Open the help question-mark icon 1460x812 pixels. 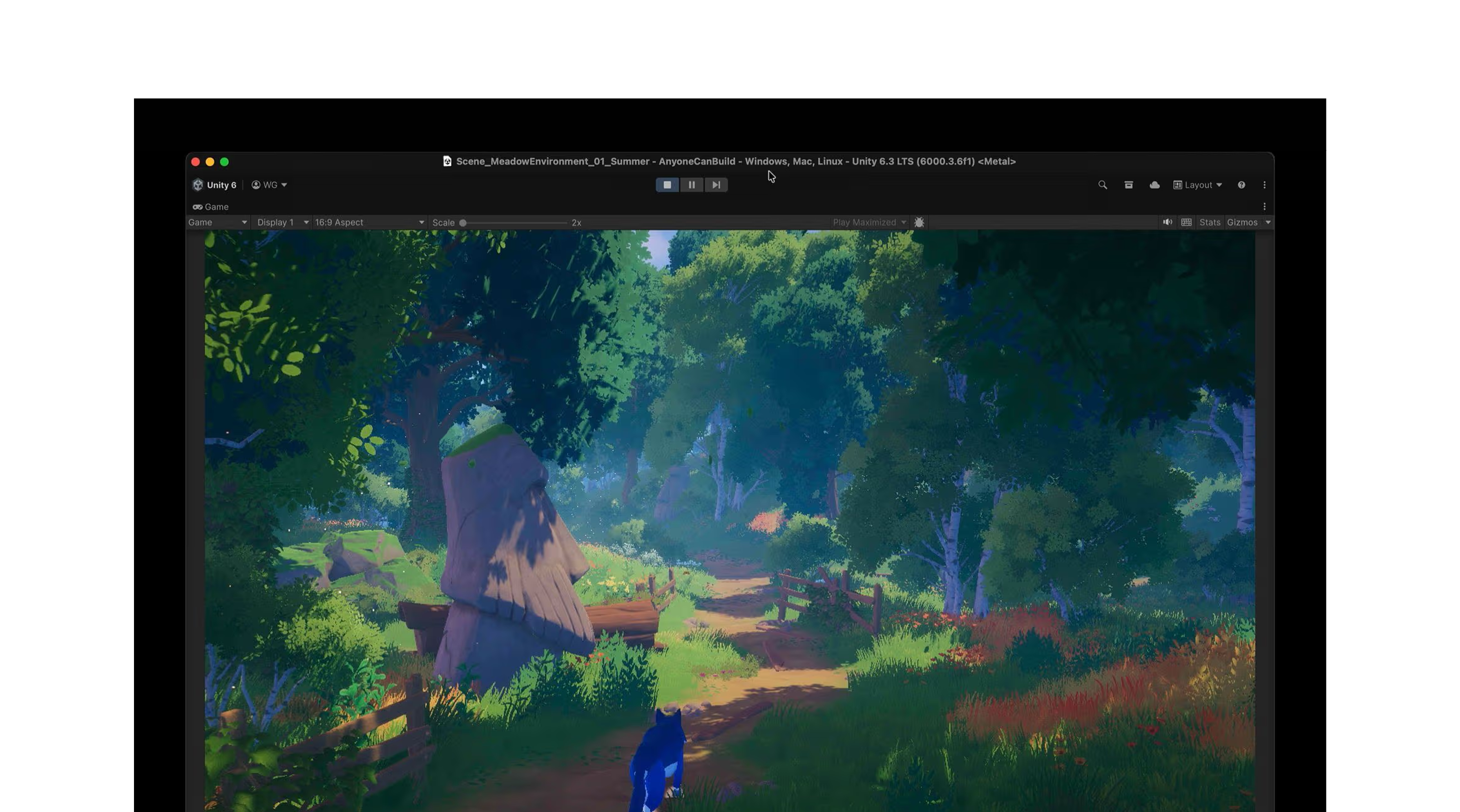click(x=1241, y=185)
